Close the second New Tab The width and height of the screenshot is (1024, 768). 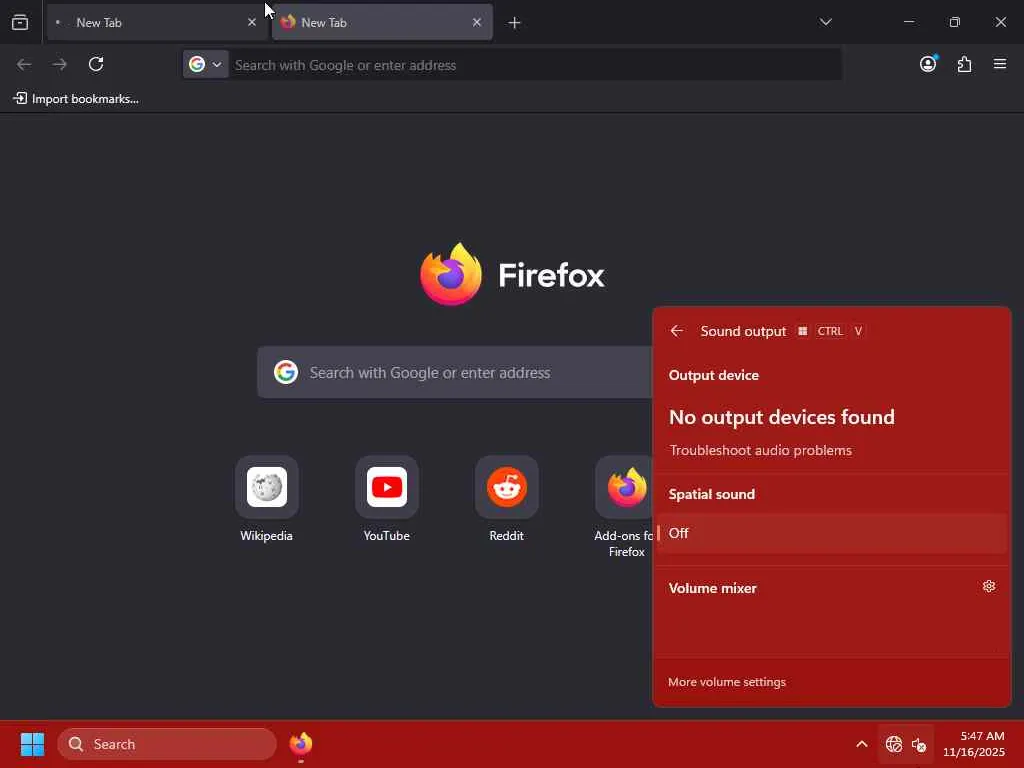click(477, 22)
